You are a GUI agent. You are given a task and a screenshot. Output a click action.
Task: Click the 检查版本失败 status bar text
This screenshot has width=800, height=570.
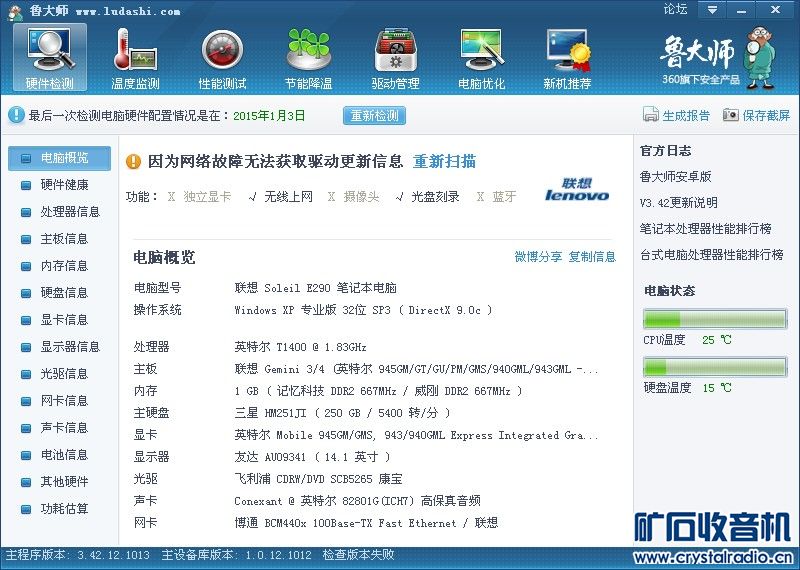pyautogui.click(x=358, y=555)
